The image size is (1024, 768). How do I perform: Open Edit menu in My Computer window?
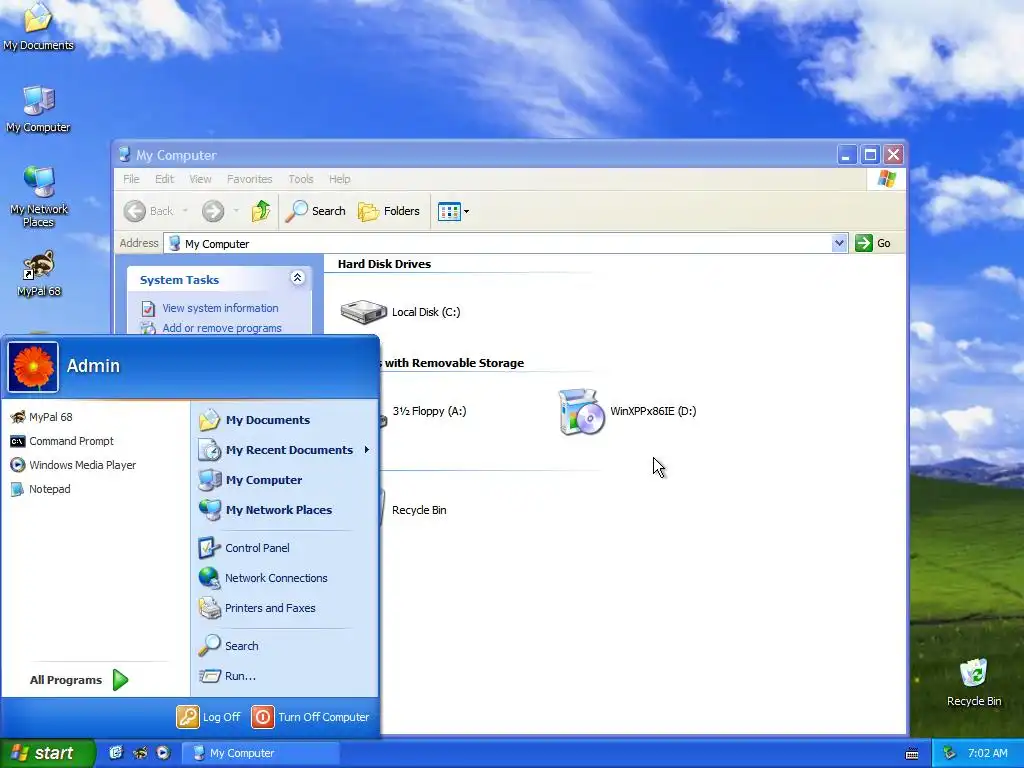coord(164,179)
